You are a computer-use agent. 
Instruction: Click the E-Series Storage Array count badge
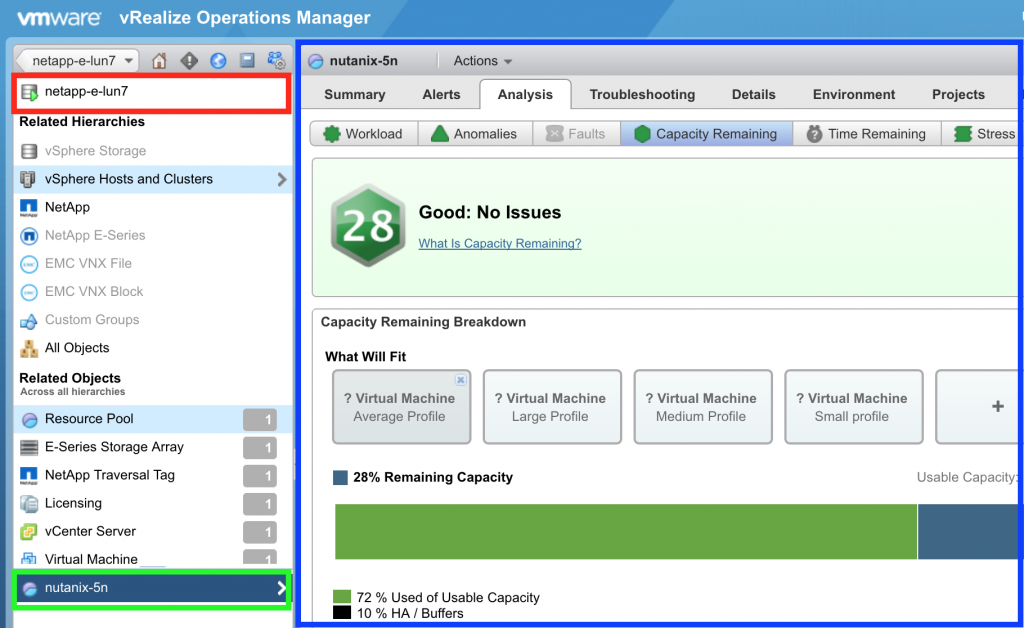point(260,447)
